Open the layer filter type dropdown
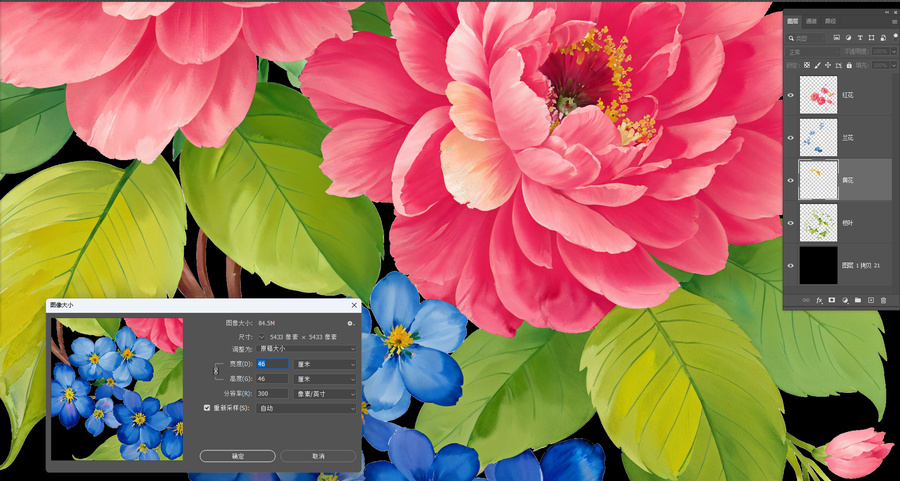900x481 pixels. click(806, 37)
